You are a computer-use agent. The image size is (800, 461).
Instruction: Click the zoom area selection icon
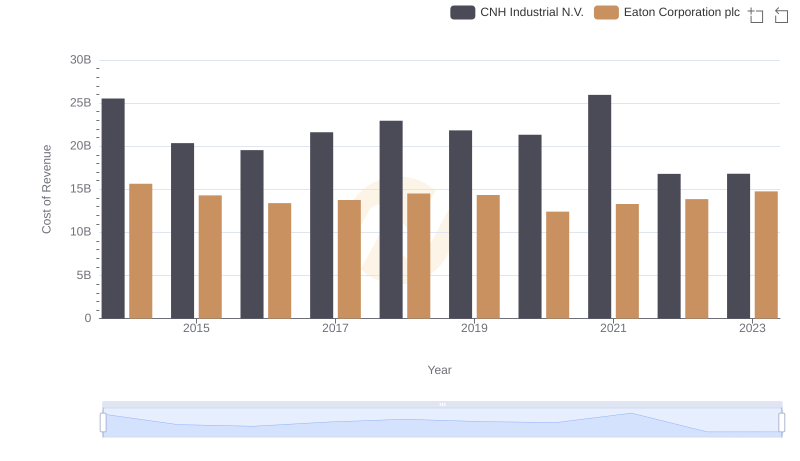click(x=756, y=15)
